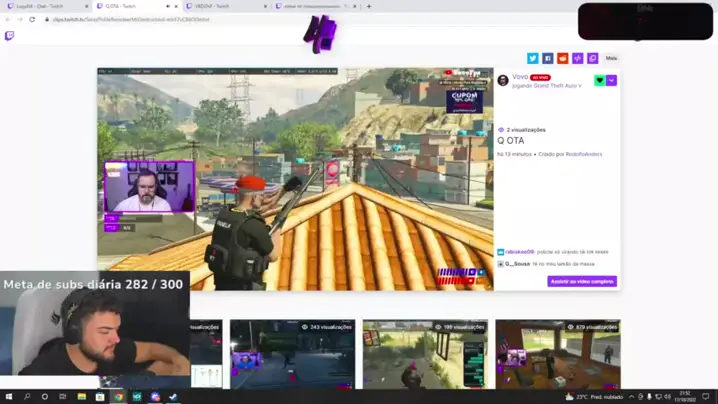
Task: Click the embed code share icon
Action: point(577,59)
